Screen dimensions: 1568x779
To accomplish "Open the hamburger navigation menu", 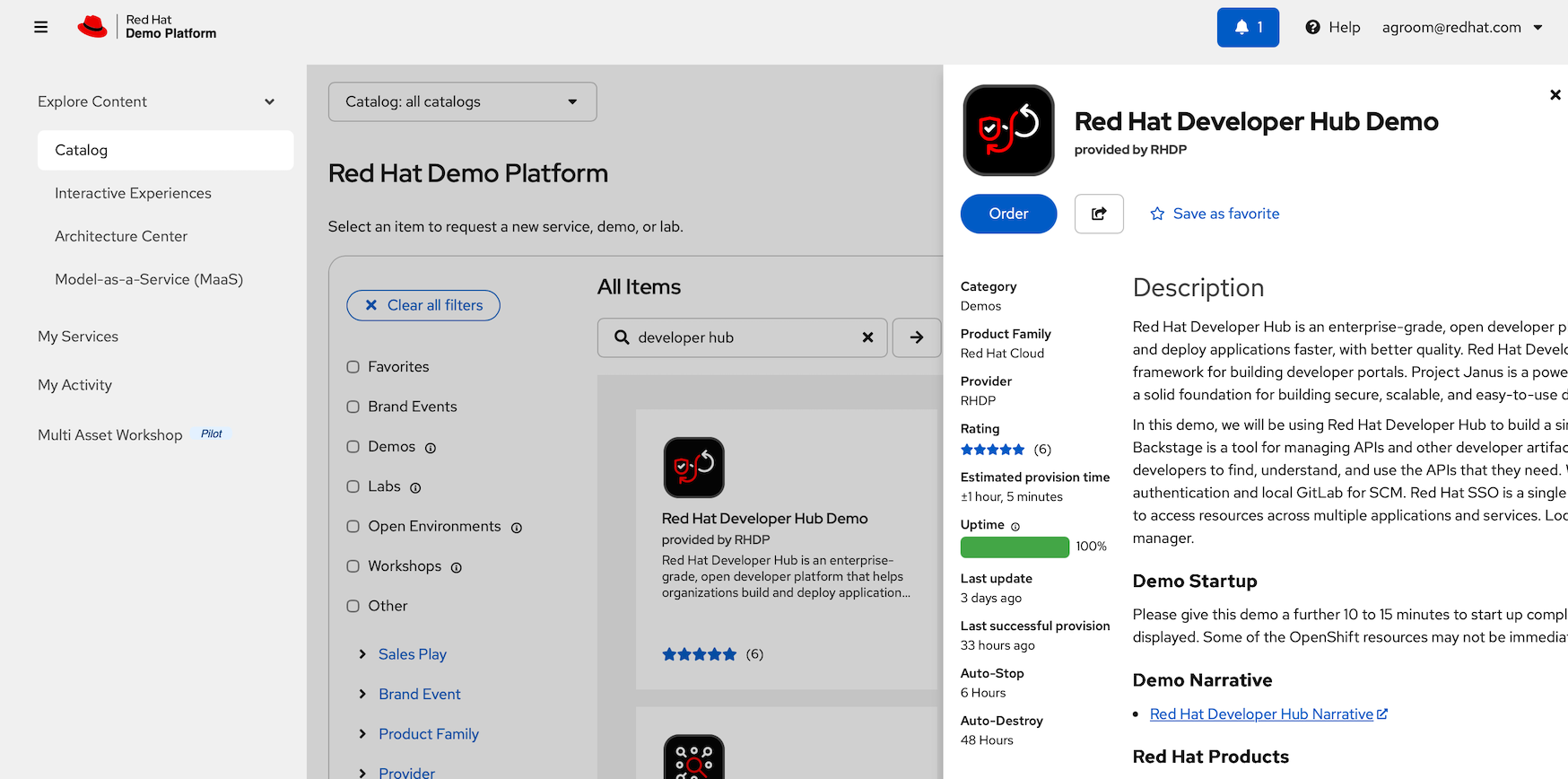I will (x=40, y=27).
